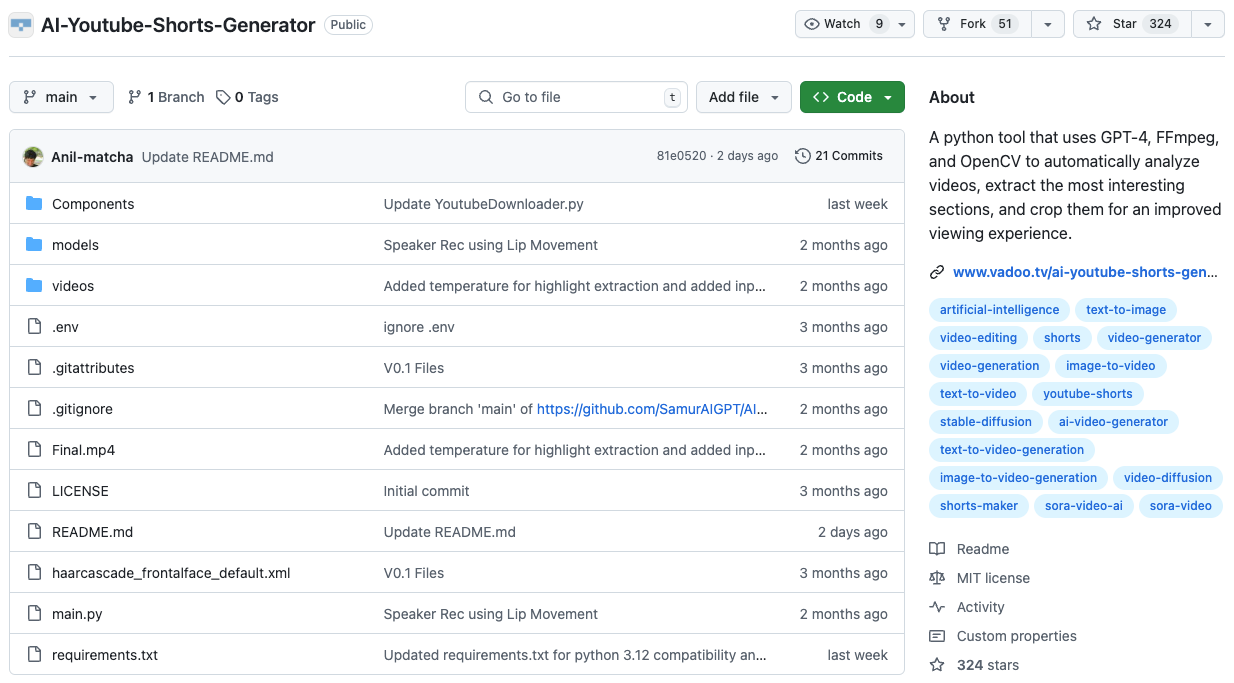
Task: Click the Activity pulse icon
Action: click(x=937, y=606)
